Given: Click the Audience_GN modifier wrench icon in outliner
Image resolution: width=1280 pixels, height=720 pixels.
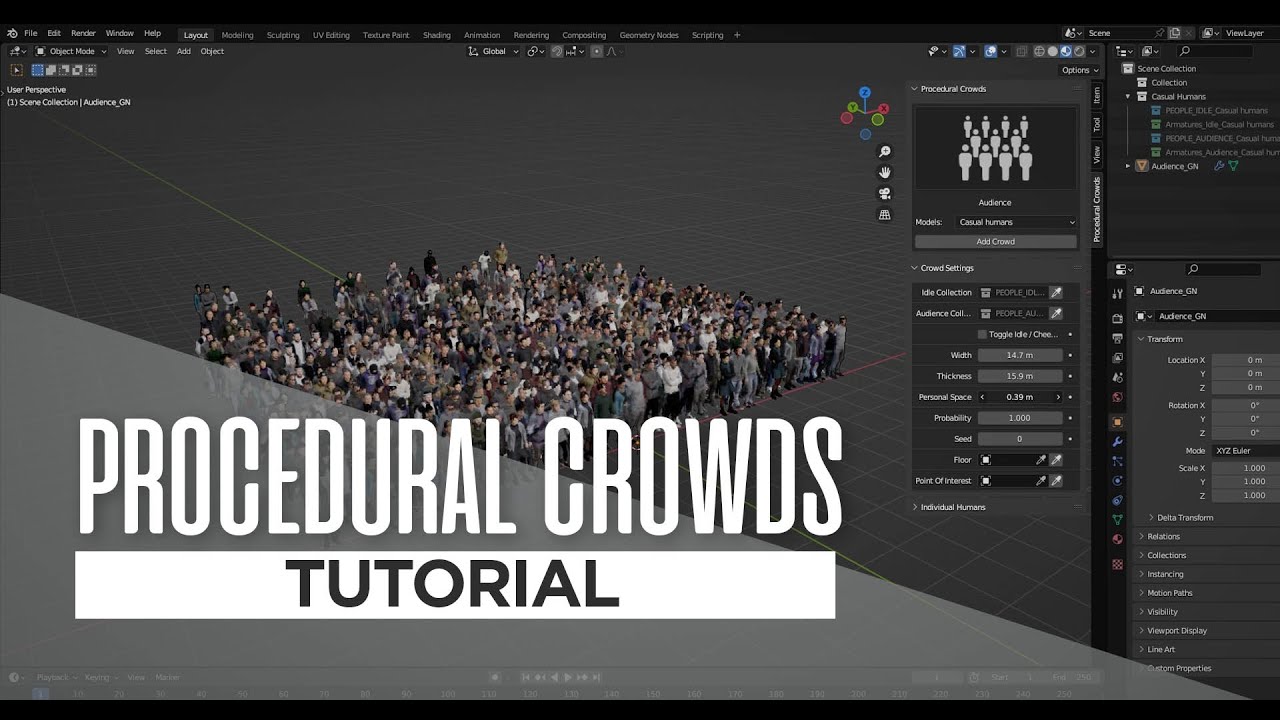Looking at the screenshot, I should pos(1219,166).
